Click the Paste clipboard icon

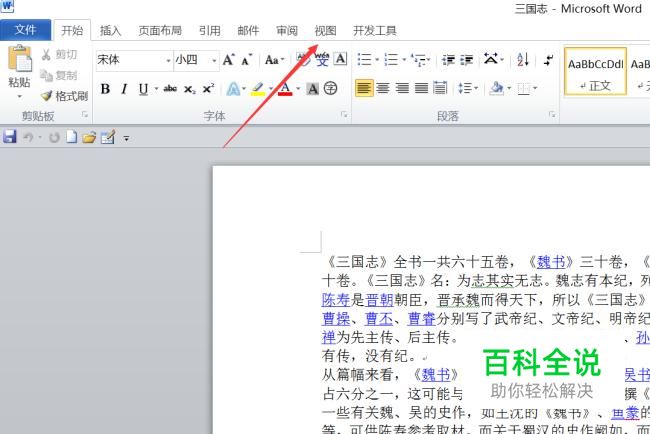19,58
